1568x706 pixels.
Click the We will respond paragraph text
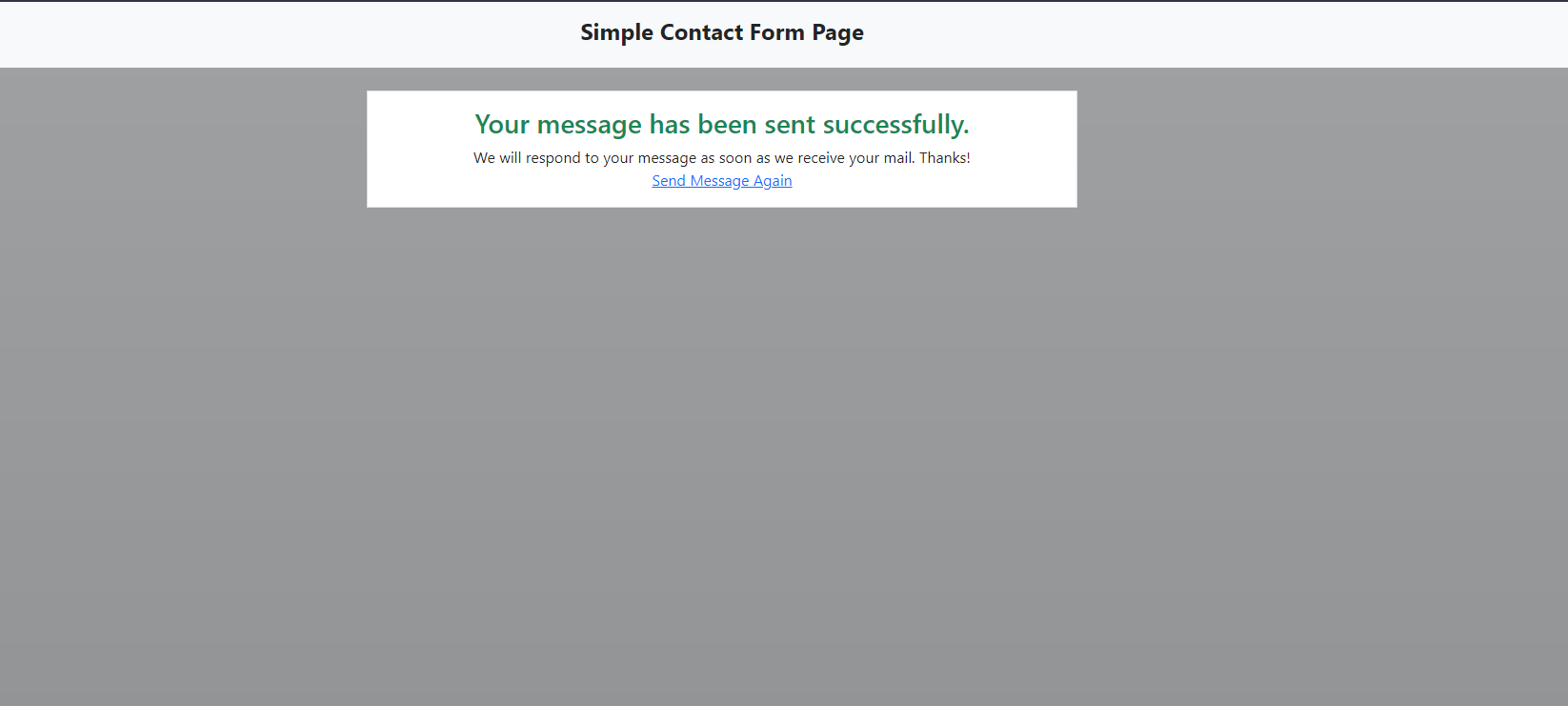coord(722,158)
